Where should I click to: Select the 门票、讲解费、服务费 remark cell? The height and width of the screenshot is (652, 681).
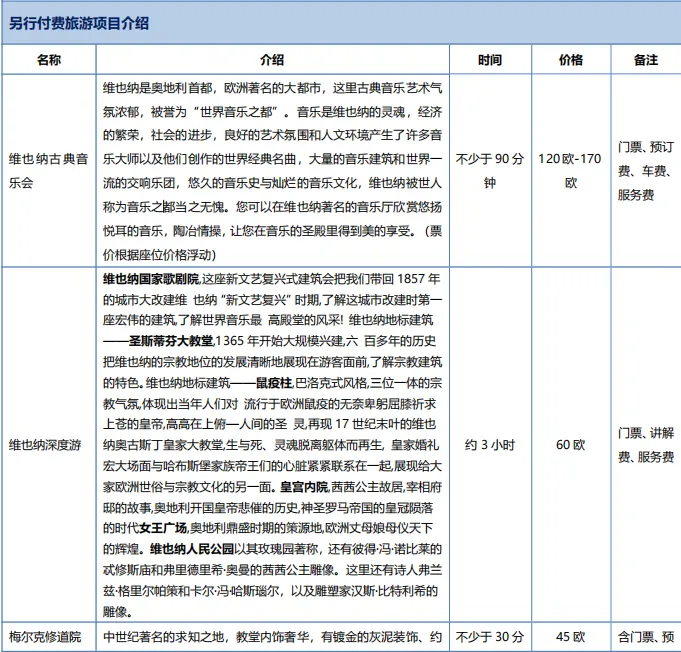click(x=646, y=445)
